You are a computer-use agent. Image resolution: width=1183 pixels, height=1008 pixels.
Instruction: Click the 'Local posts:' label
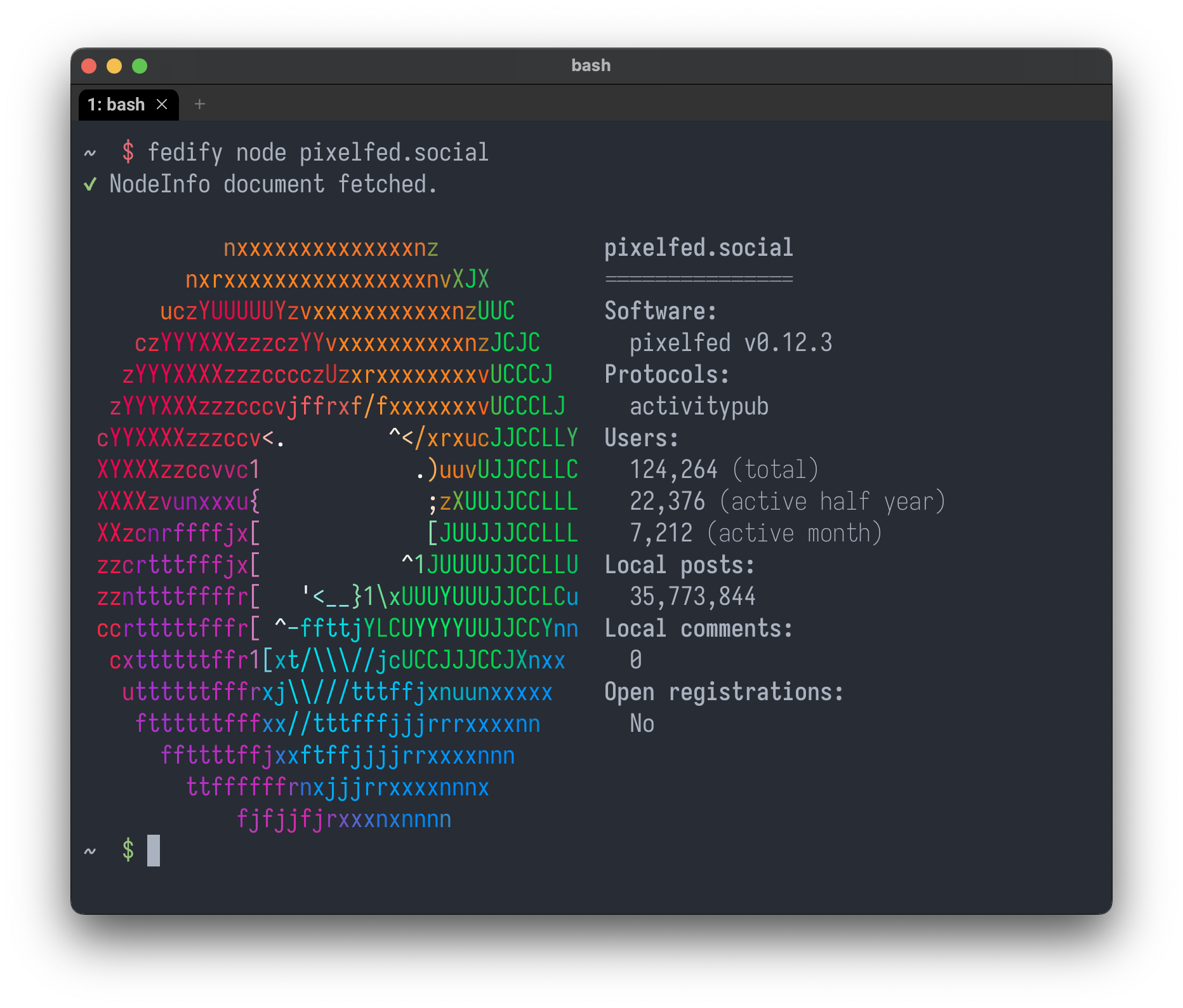(680, 566)
